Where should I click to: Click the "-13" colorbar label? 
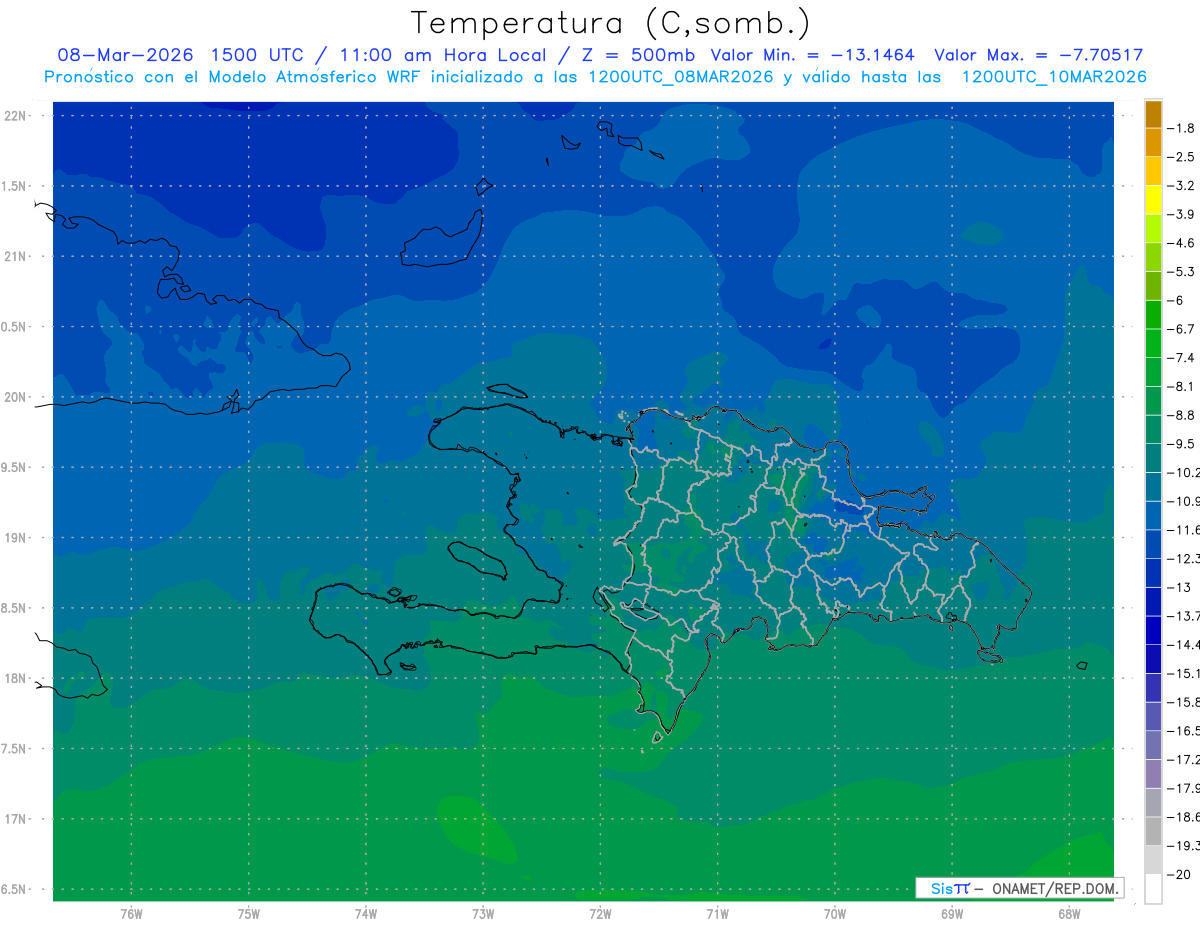[1180, 588]
